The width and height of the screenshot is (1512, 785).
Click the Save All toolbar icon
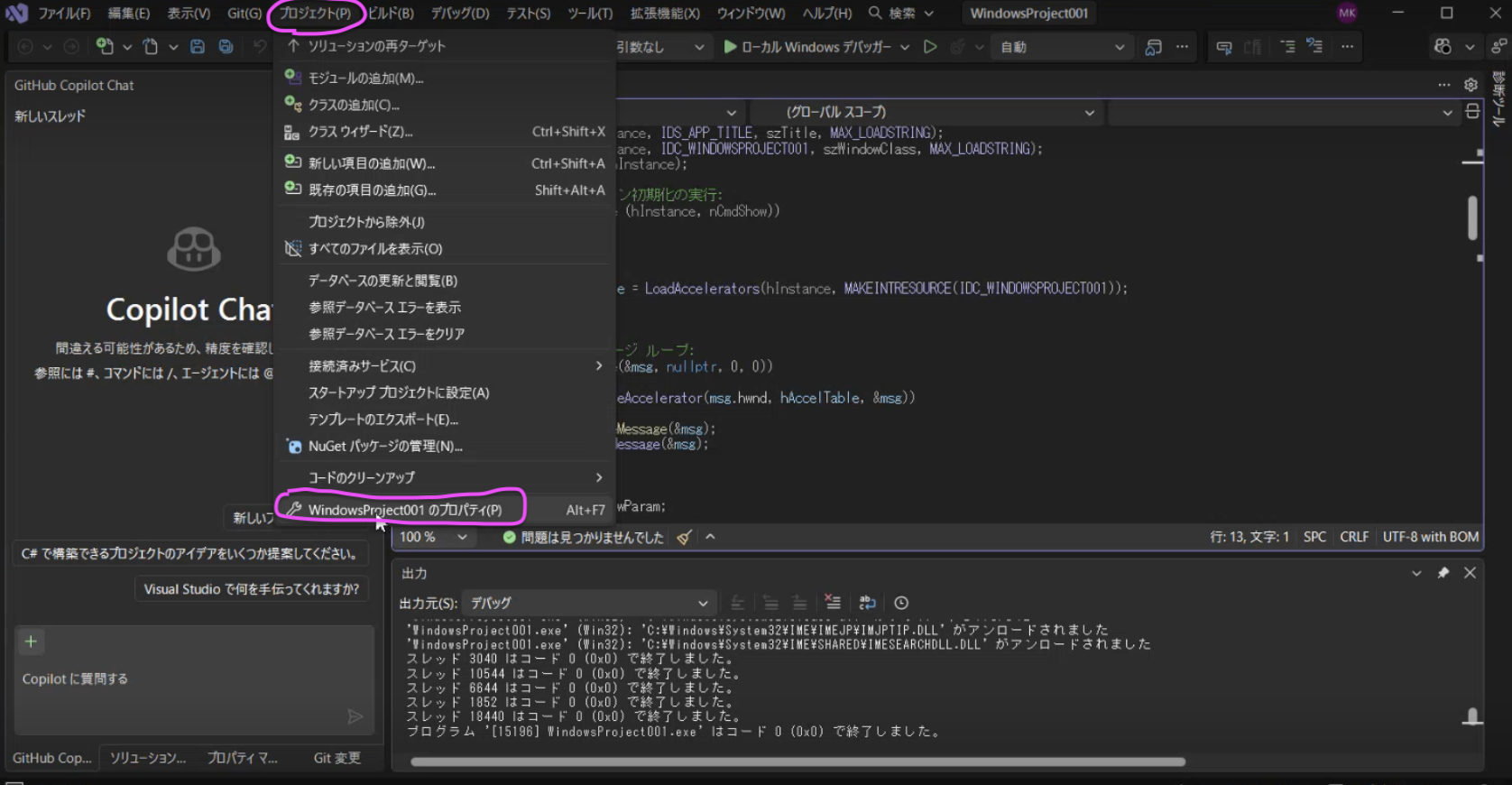click(x=226, y=46)
